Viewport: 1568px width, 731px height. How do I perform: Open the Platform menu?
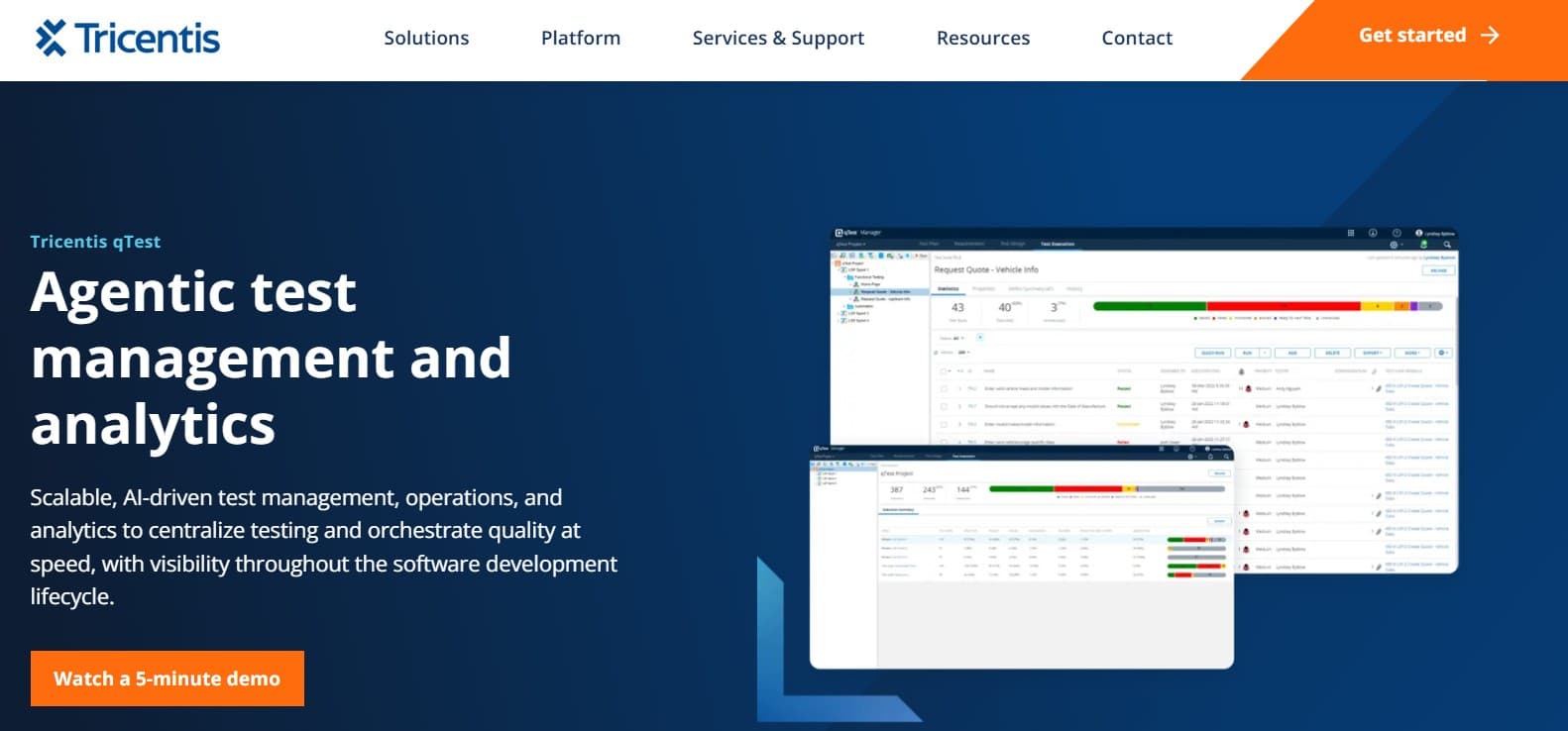(x=581, y=38)
